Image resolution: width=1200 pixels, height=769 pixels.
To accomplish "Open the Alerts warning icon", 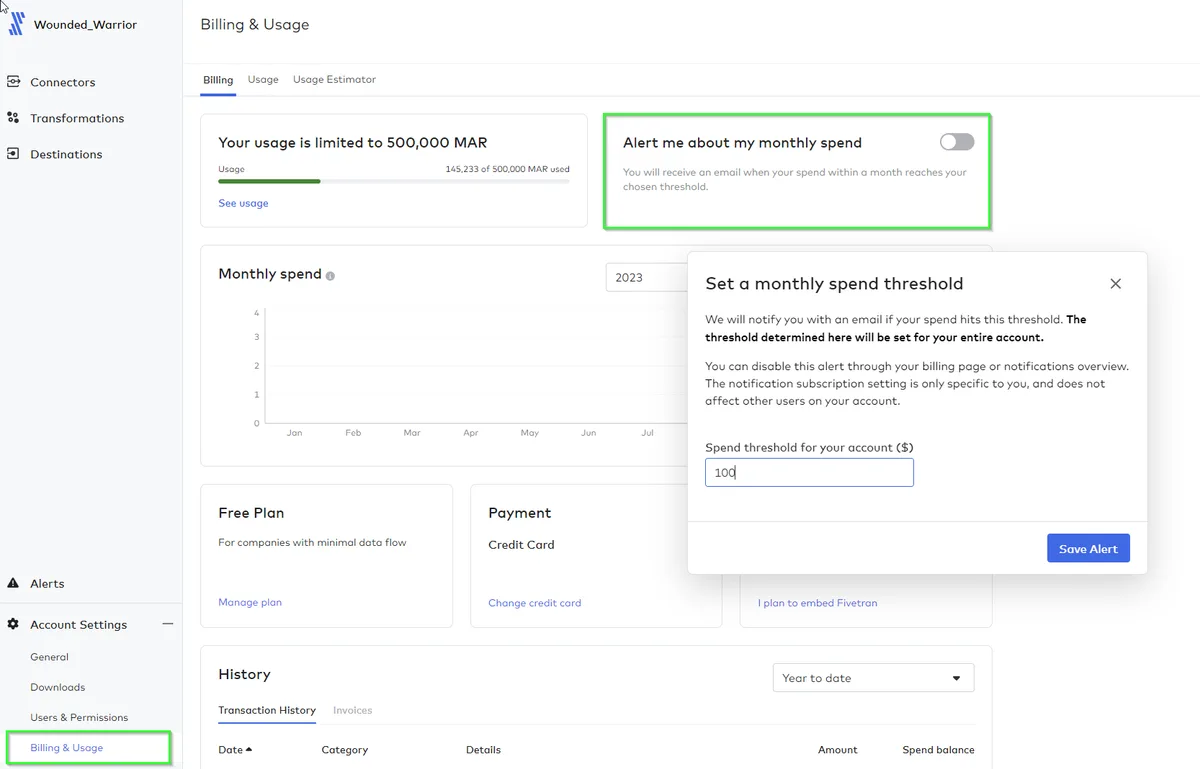I will (13, 583).
